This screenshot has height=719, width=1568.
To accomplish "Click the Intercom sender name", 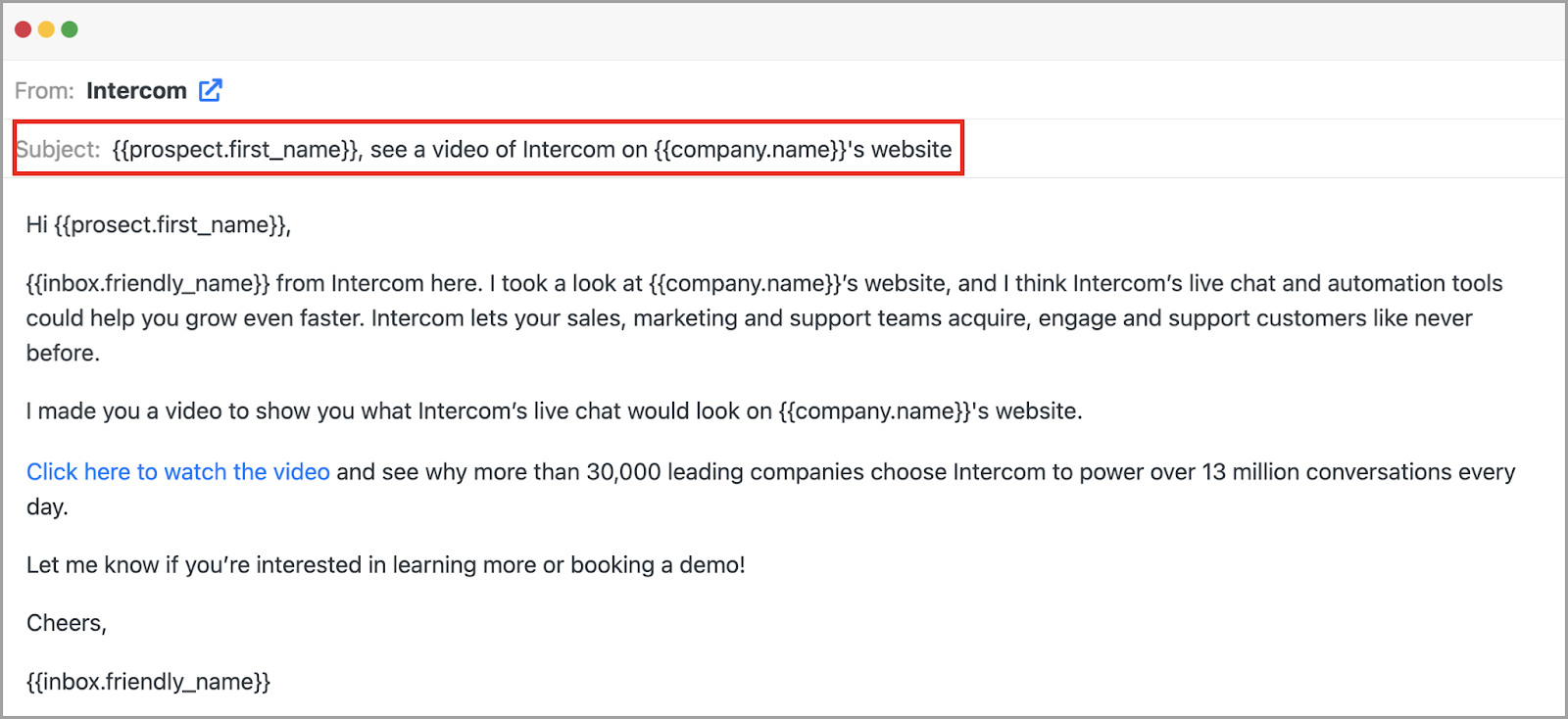I will click(x=136, y=91).
